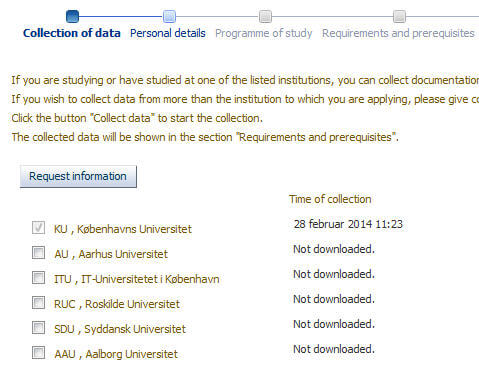
Task: Open the Collection of data tab label
Action: coord(72,33)
